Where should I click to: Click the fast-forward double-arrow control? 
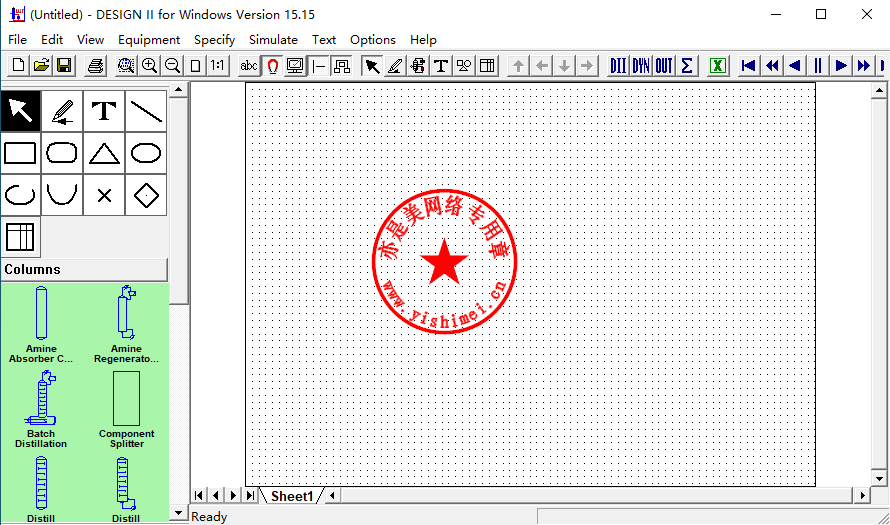(x=864, y=66)
